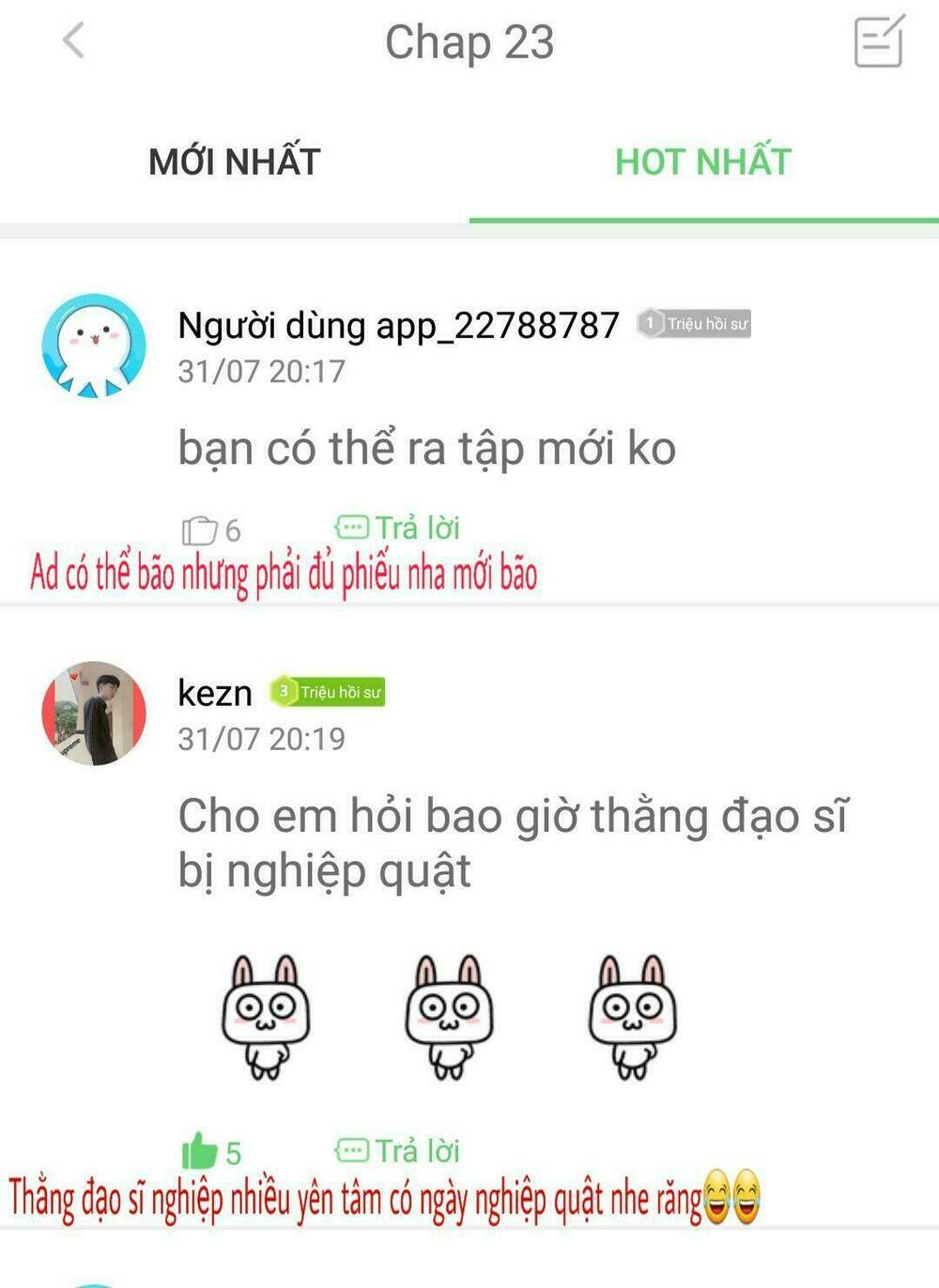The image size is (939, 1288).
Task: Open username Người dùng app_22788787
Action: point(399,325)
